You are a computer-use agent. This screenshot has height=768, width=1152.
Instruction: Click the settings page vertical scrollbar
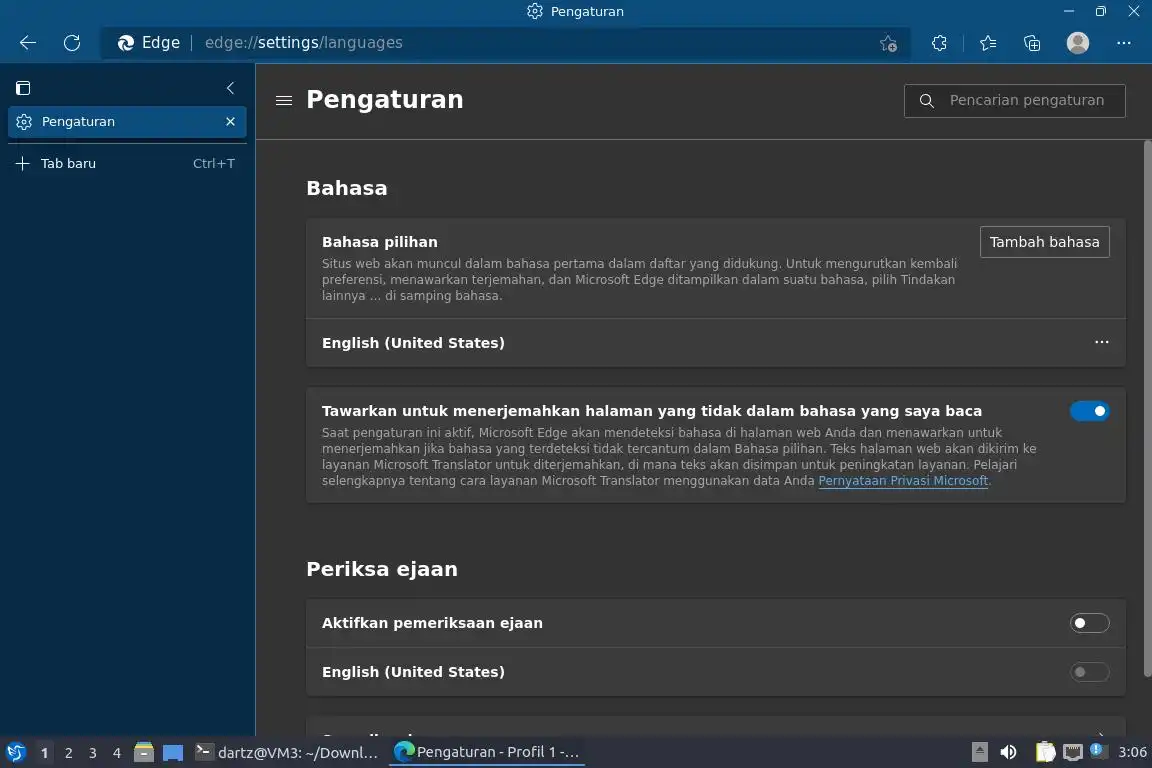tap(1147, 409)
